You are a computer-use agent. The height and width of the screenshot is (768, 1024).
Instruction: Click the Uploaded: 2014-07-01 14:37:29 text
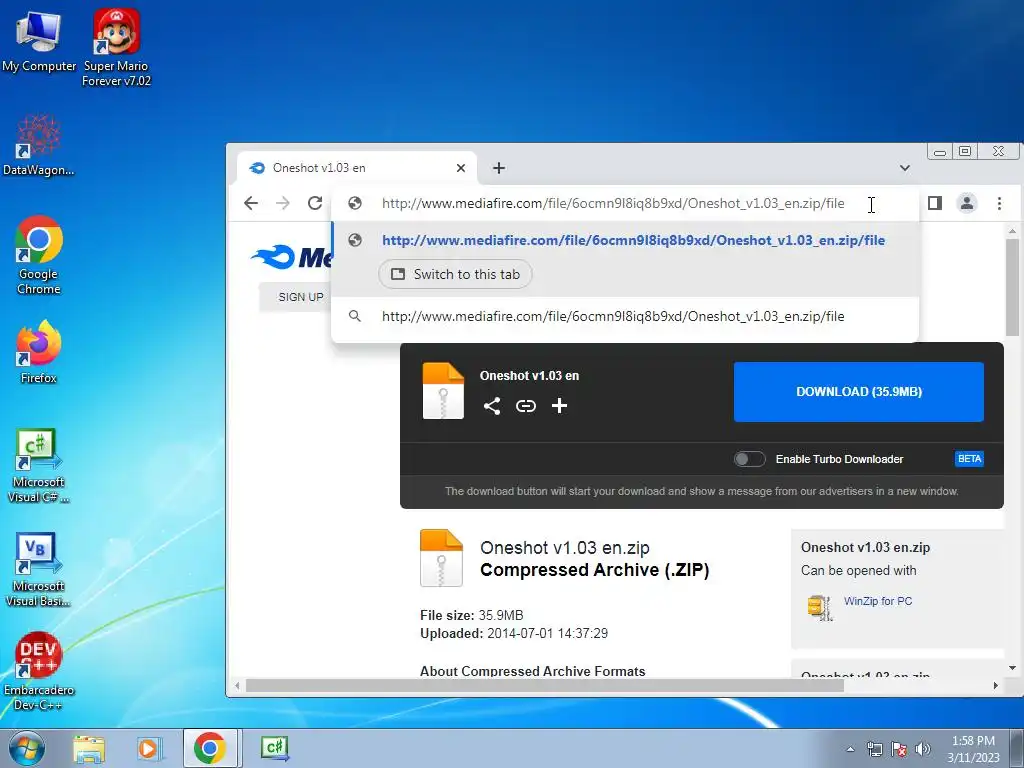tap(514, 633)
